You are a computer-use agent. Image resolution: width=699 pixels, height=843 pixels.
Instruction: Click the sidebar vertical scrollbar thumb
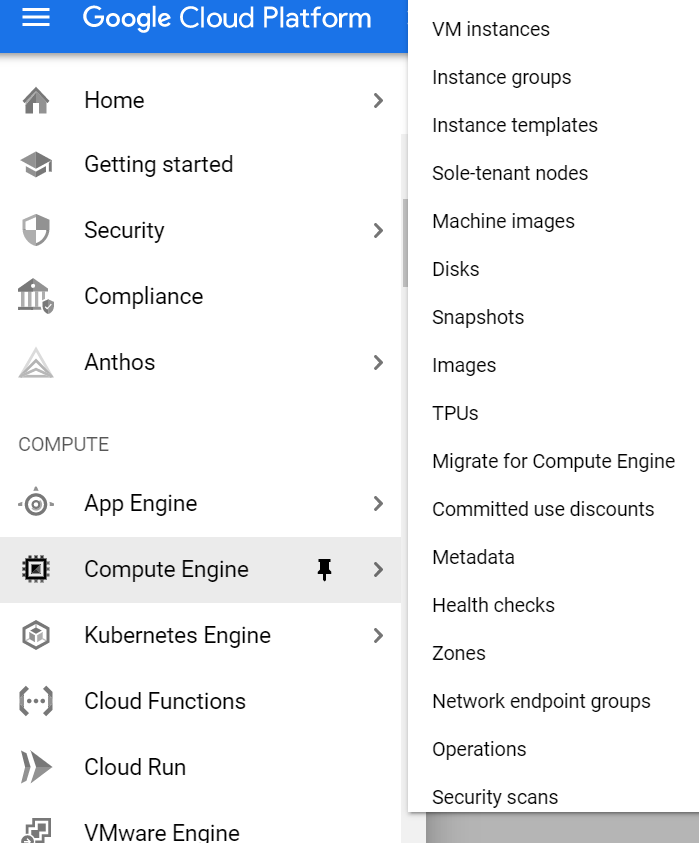[405, 243]
